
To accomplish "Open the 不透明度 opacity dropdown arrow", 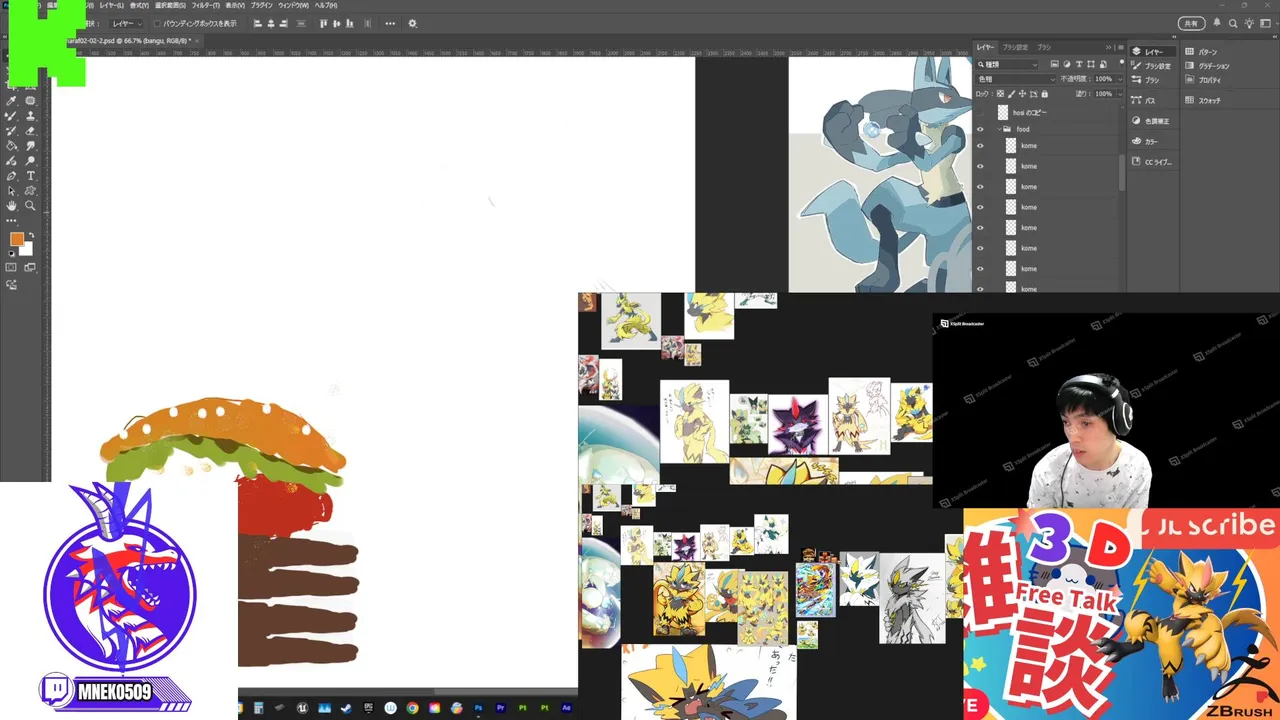I will pyautogui.click(x=1120, y=79).
